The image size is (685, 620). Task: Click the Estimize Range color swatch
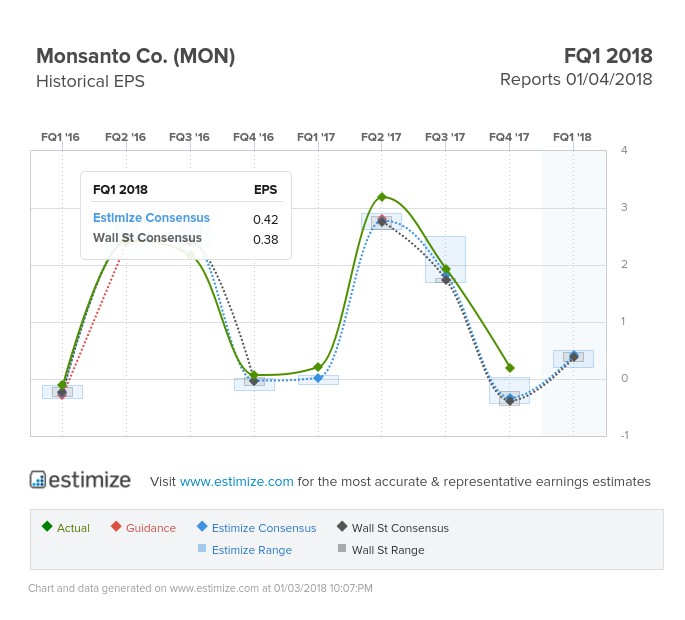[x=202, y=548]
